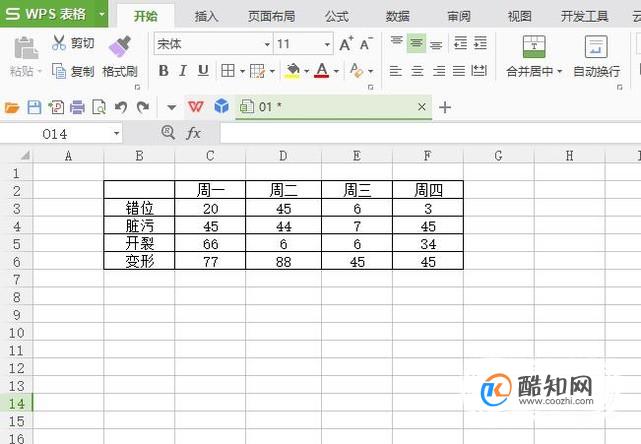Close the 01 document tab
The width and height of the screenshot is (641, 444).
pos(422,107)
